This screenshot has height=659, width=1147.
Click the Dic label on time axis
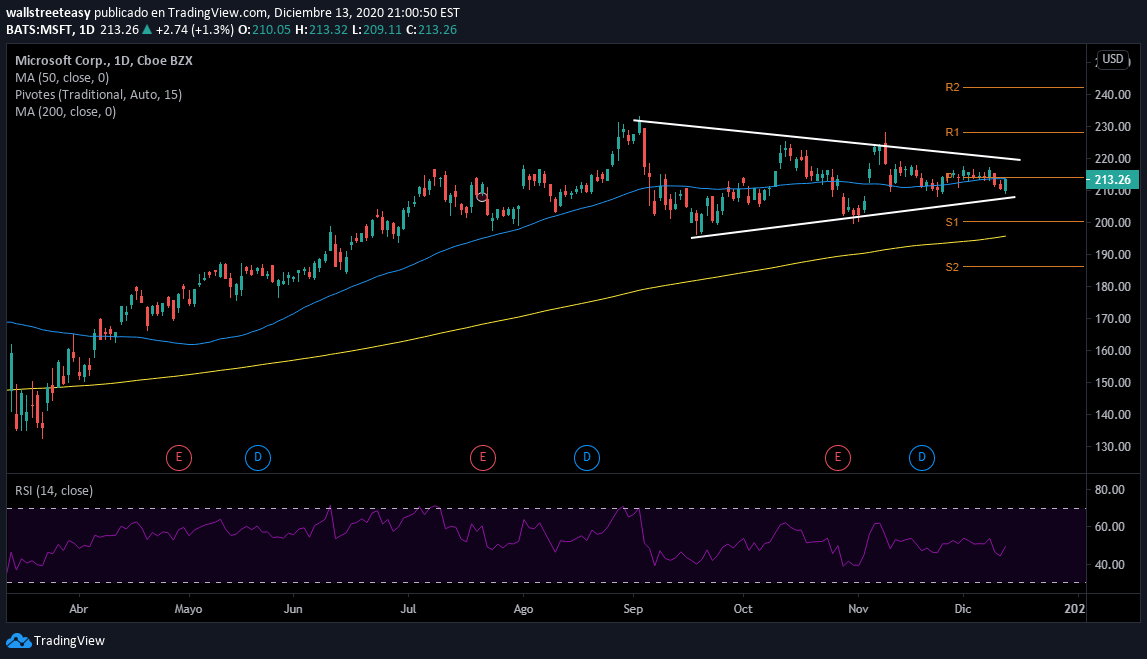[x=963, y=609]
